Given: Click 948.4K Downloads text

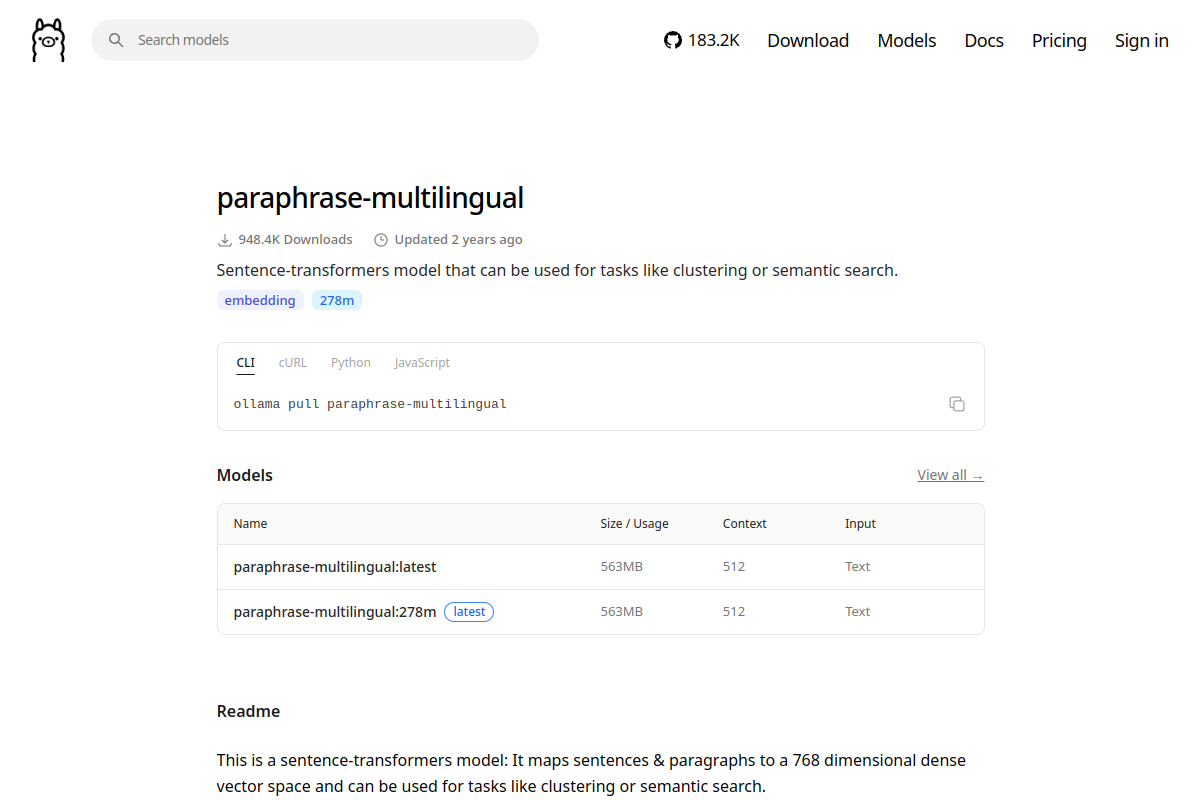Looking at the screenshot, I should tap(295, 240).
